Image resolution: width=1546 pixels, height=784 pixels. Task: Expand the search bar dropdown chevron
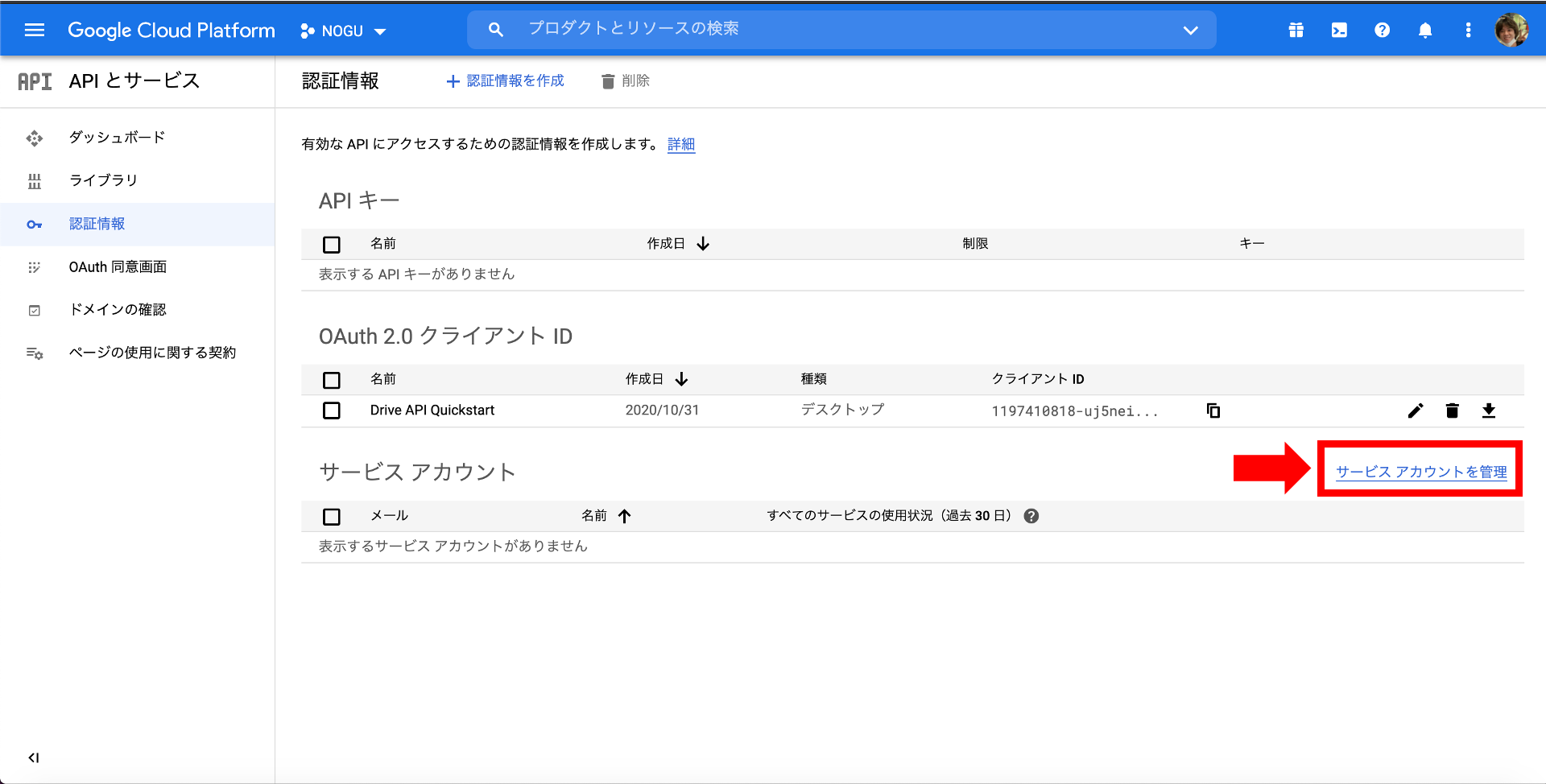1191,31
